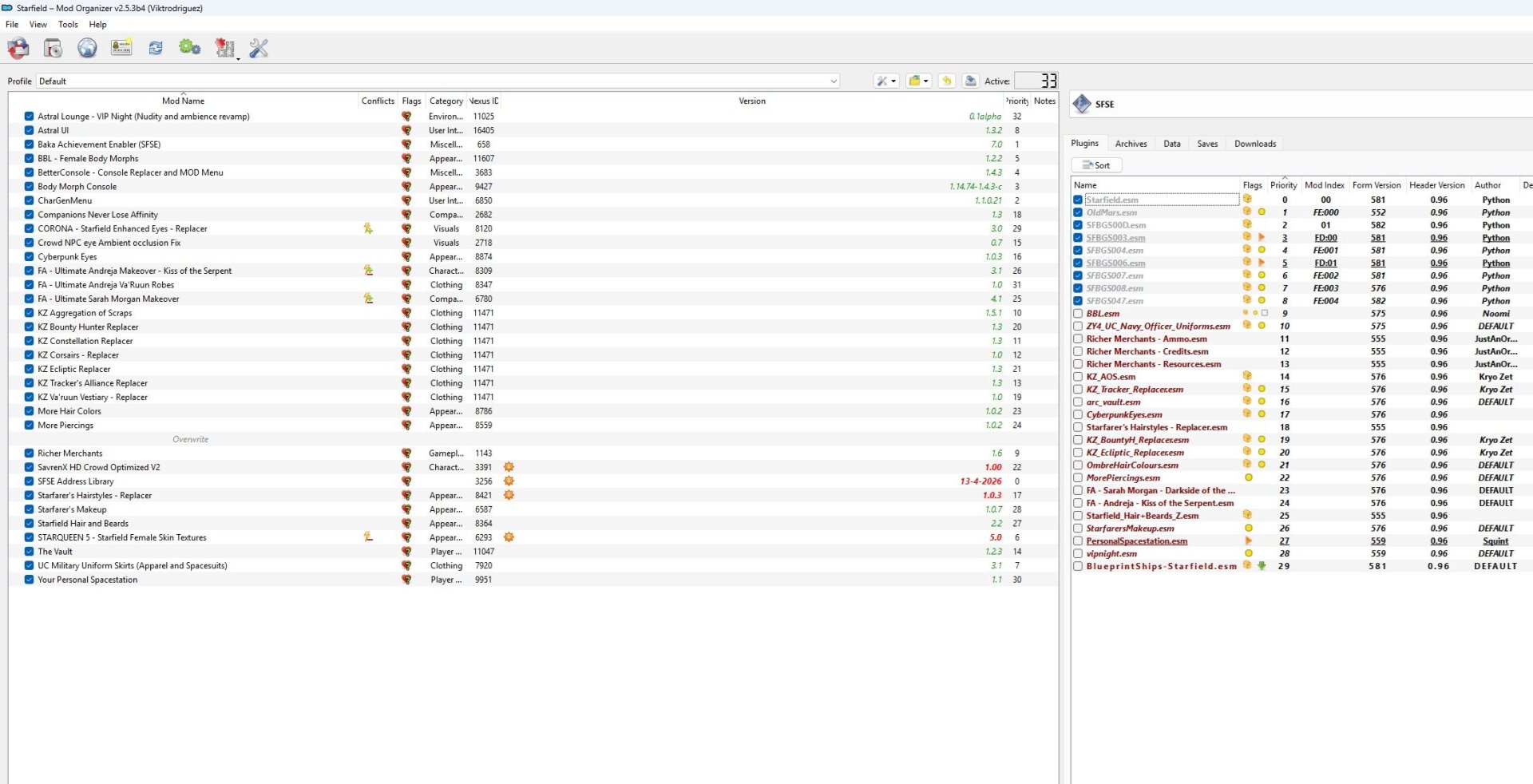Viewport: 1533px width, 784px height.
Task: Open the Help menu
Action: click(97, 25)
